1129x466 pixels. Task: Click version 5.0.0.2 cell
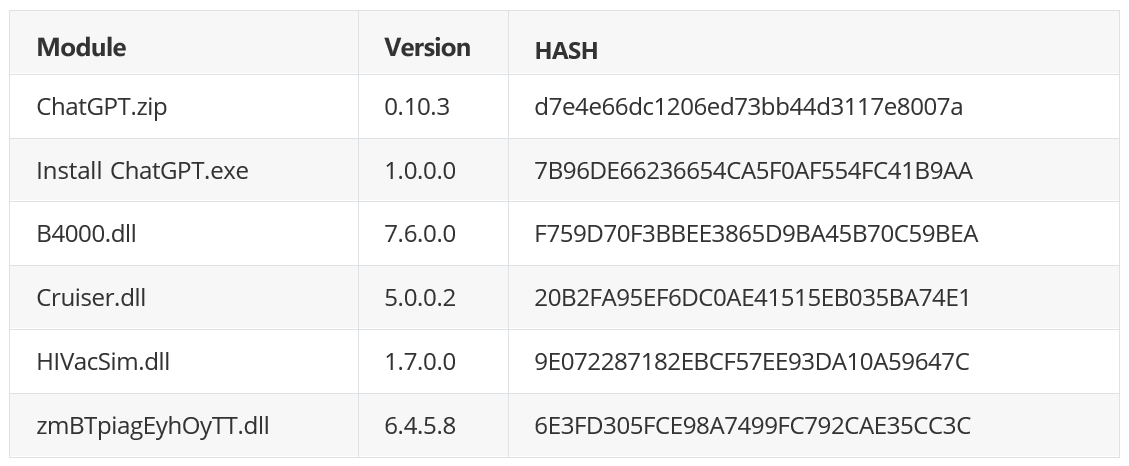[420, 298]
